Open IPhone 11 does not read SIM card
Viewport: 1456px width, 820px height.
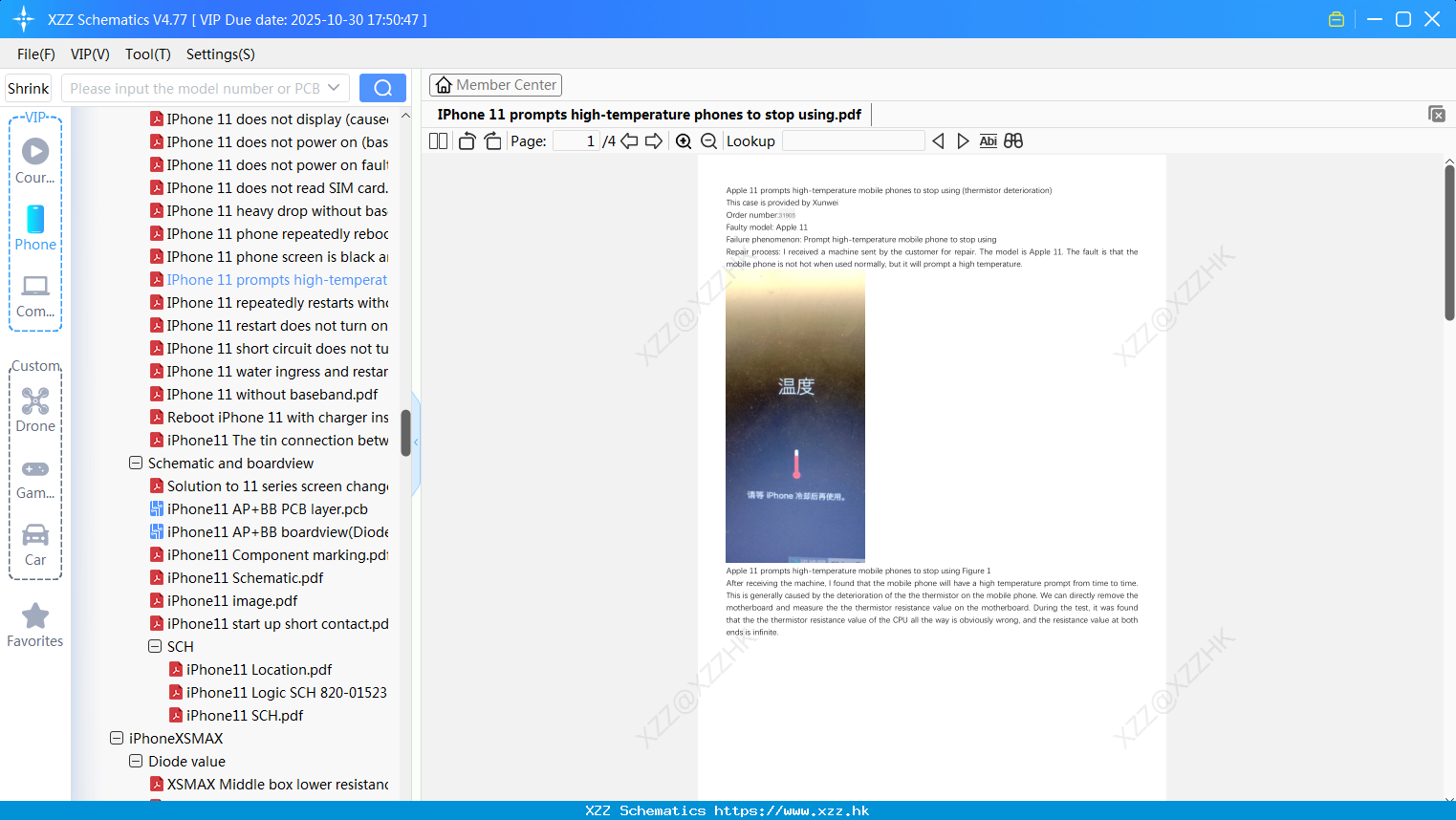(x=269, y=188)
